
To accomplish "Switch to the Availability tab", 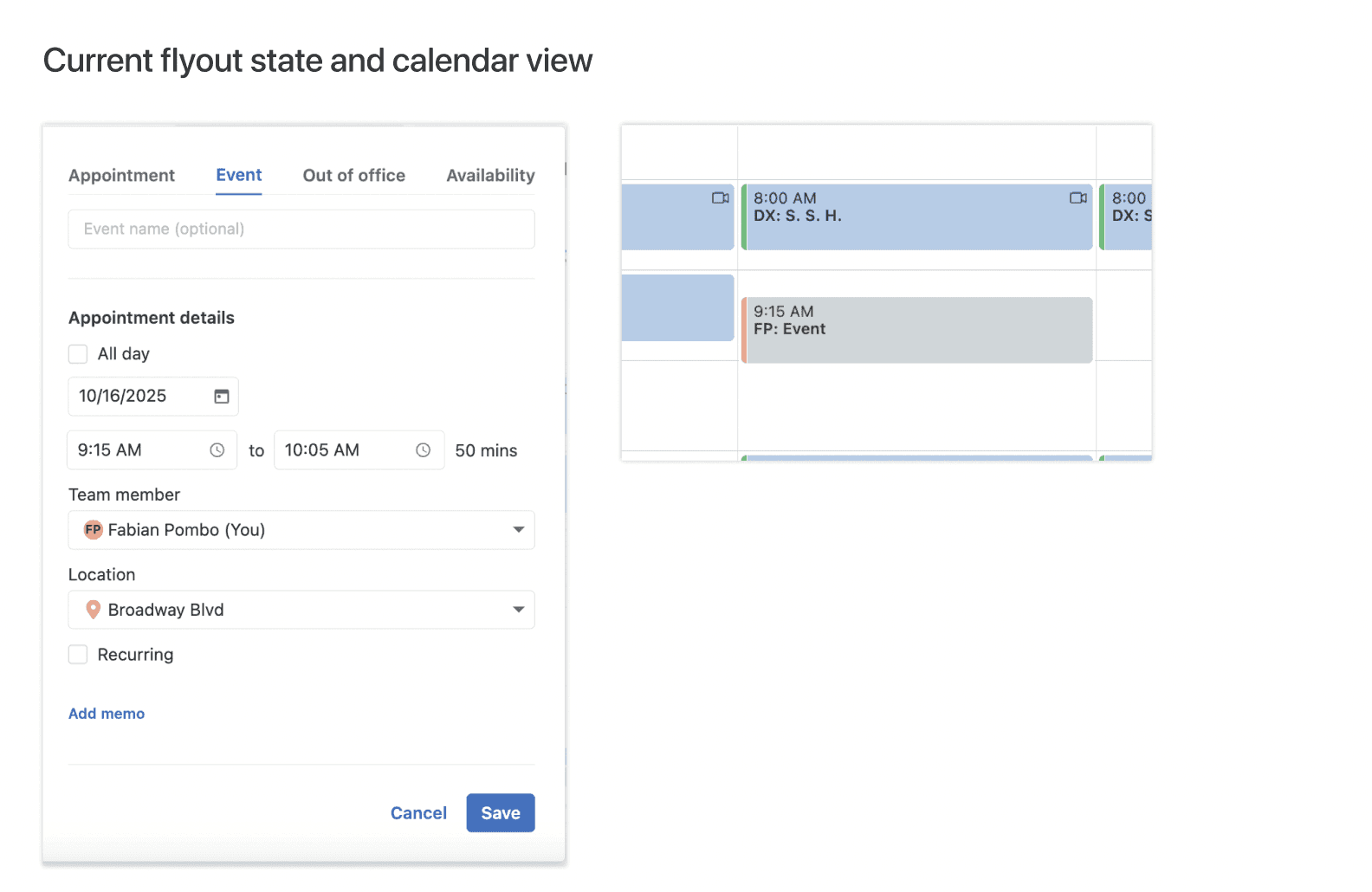I will (x=490, y=176).
